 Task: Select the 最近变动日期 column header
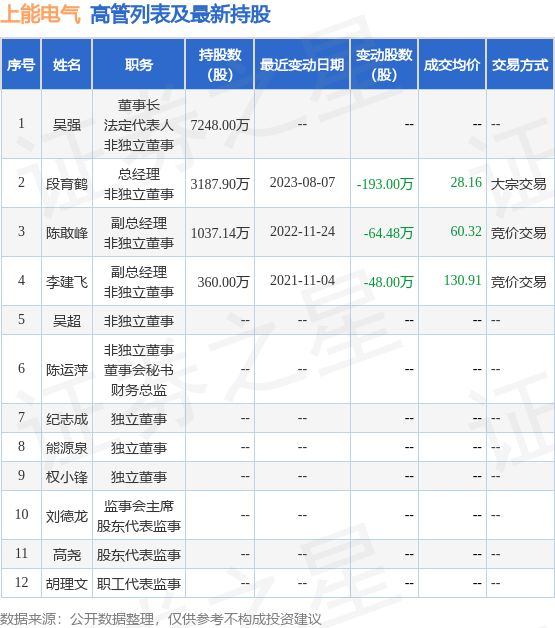click(302, 64)
